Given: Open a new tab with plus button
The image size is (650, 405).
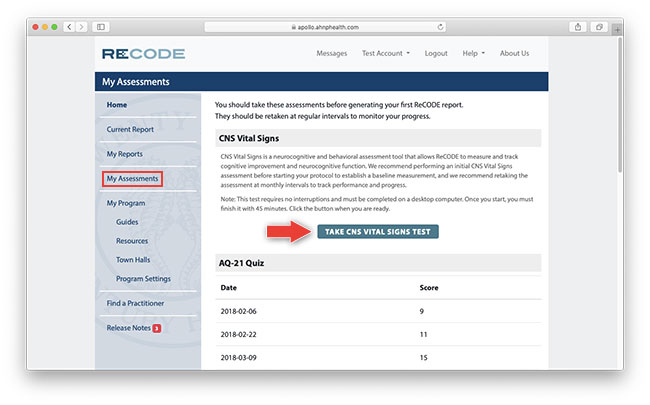Looking at the screenshot, I should click(x=616, y=29).
